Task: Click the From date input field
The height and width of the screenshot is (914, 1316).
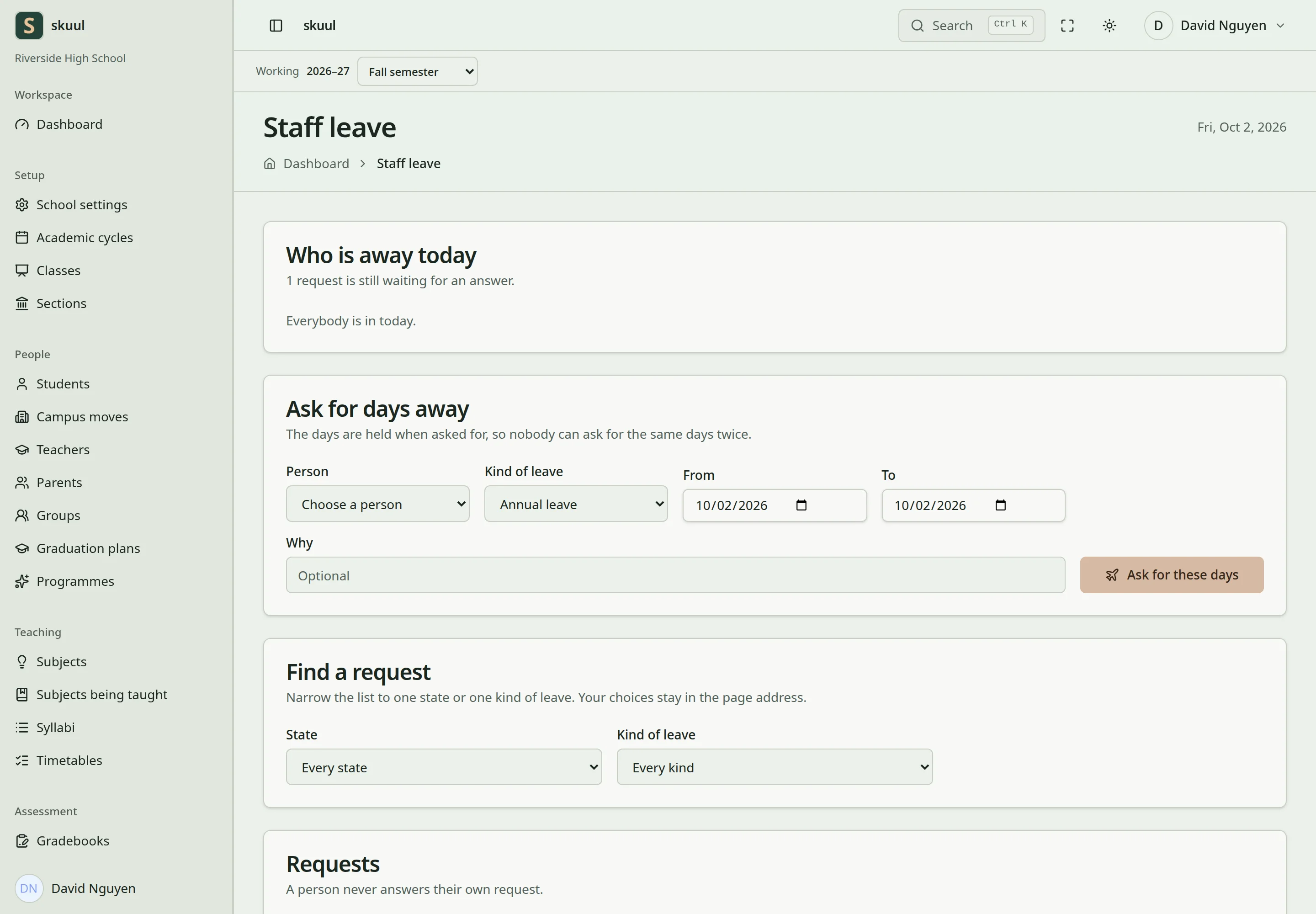Action: click(x=775, y=505)
